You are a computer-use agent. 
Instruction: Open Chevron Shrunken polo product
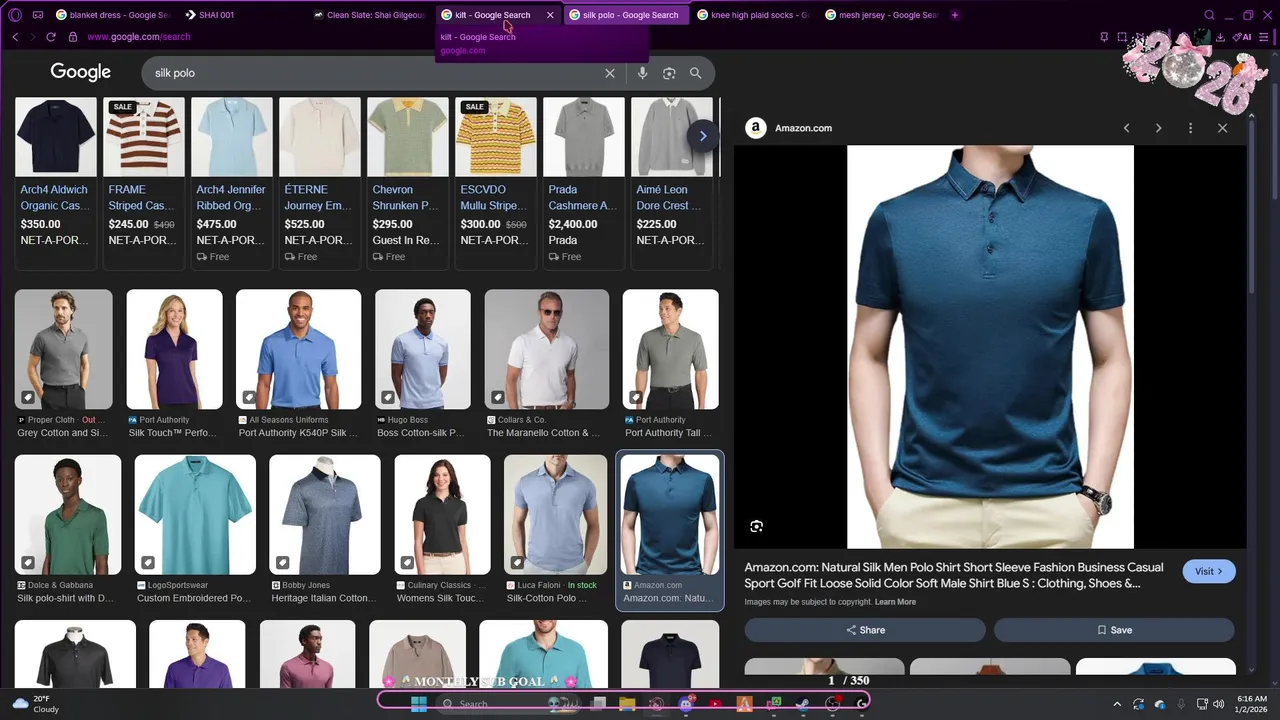[408, 182]
